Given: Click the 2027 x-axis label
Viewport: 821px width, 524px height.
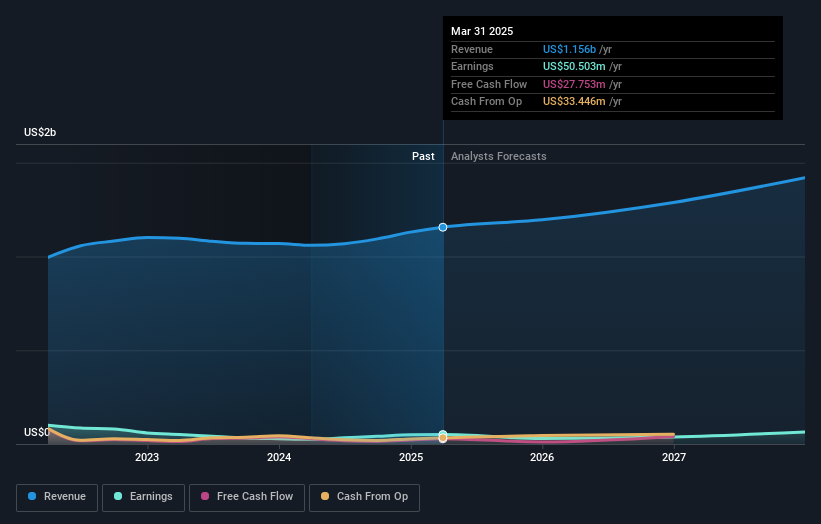Looking at the screenshot, I should pyautogui.click(x=674, y=457).
